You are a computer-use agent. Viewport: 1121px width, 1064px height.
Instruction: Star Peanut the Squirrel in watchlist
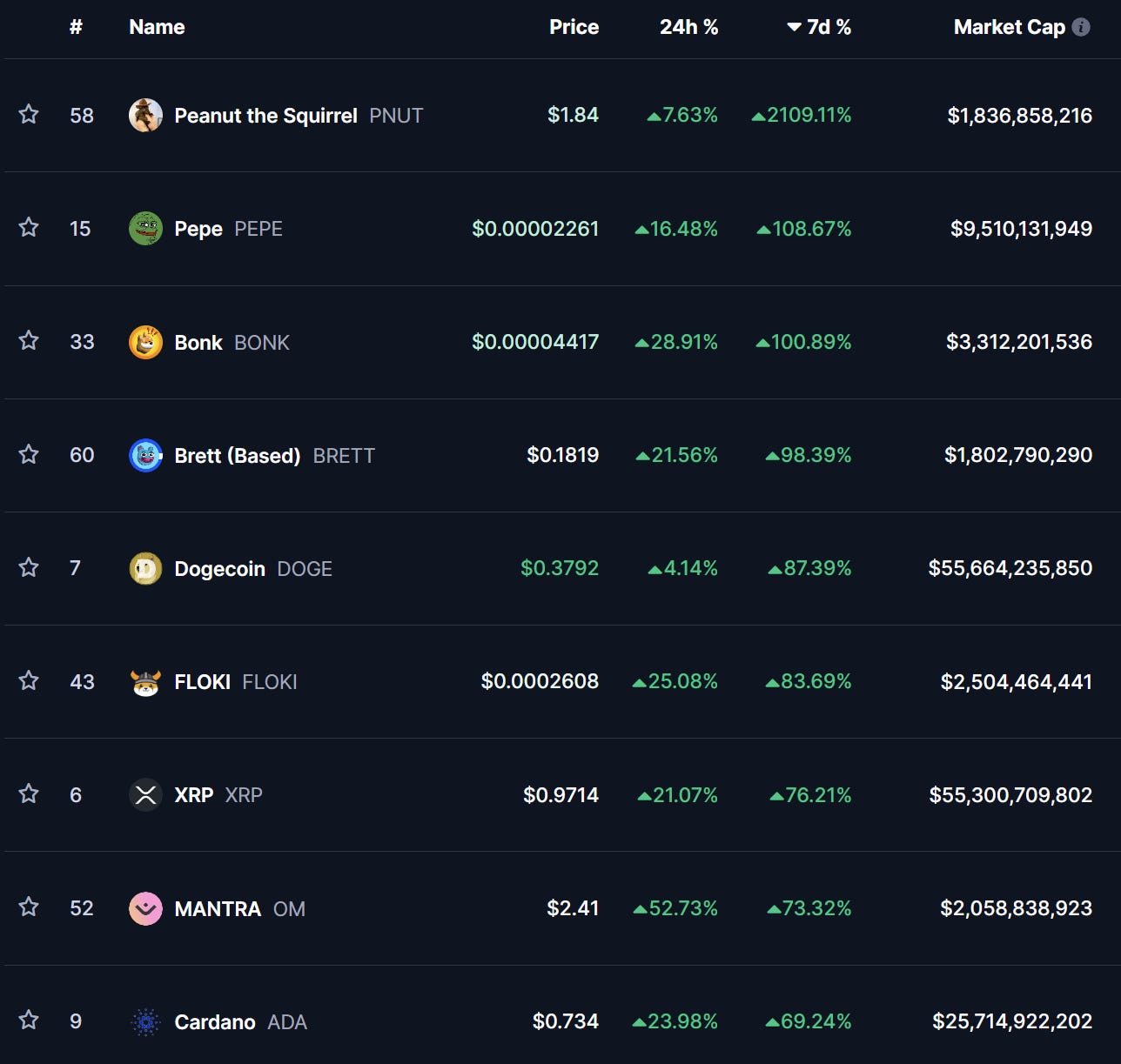[x=29, y=114]
